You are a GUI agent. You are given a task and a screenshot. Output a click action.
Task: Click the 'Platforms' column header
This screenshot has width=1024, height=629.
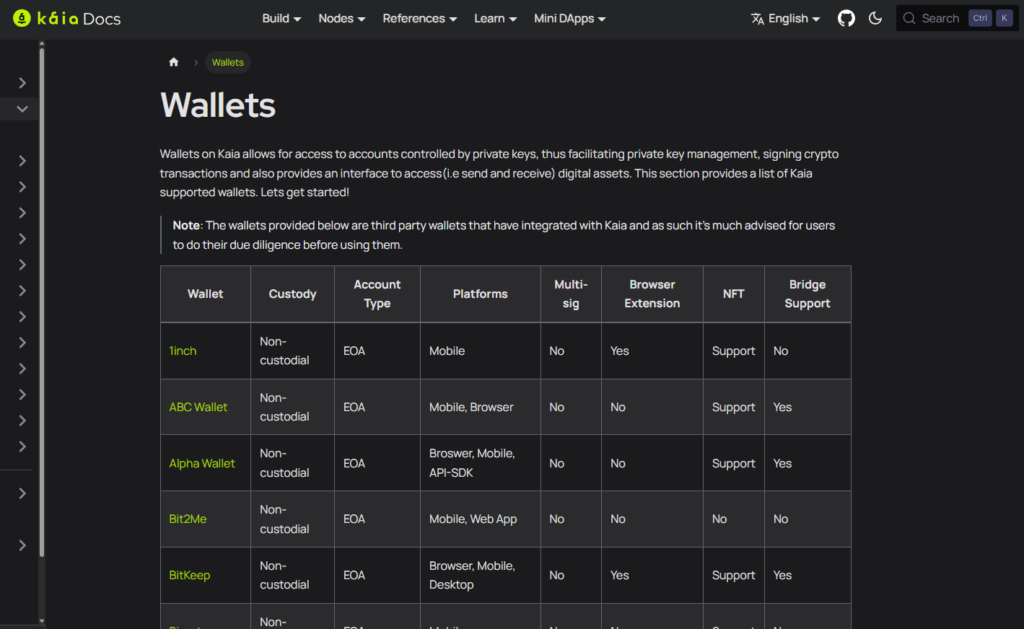pyautogui.click(x=480, y=294)
